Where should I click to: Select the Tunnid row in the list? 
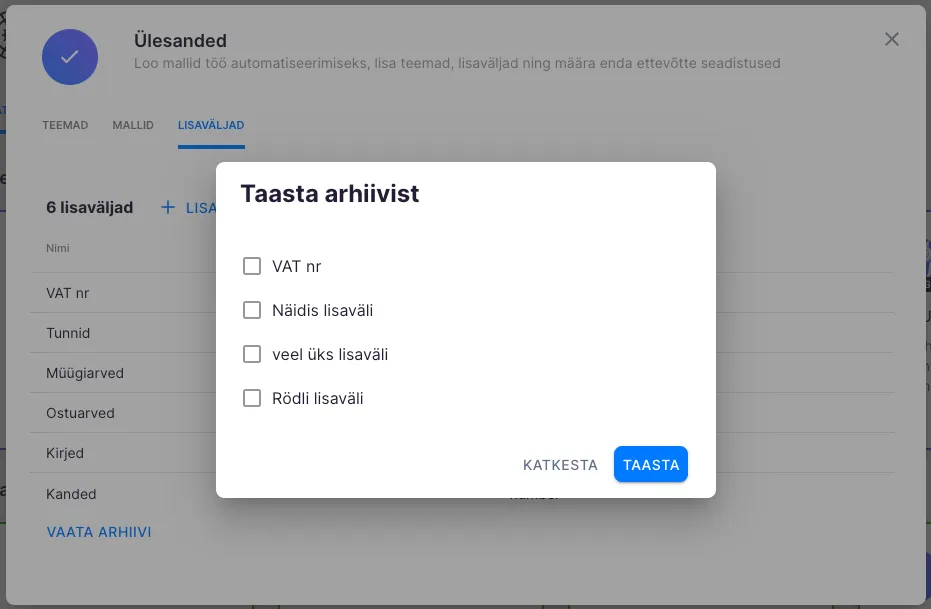point(68,334)
